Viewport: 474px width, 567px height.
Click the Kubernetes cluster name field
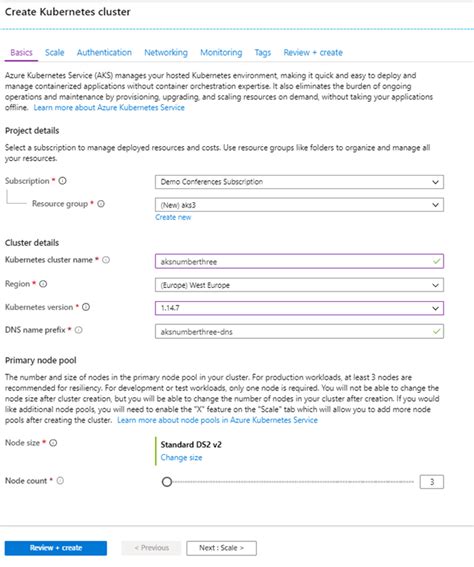(299, 261)
